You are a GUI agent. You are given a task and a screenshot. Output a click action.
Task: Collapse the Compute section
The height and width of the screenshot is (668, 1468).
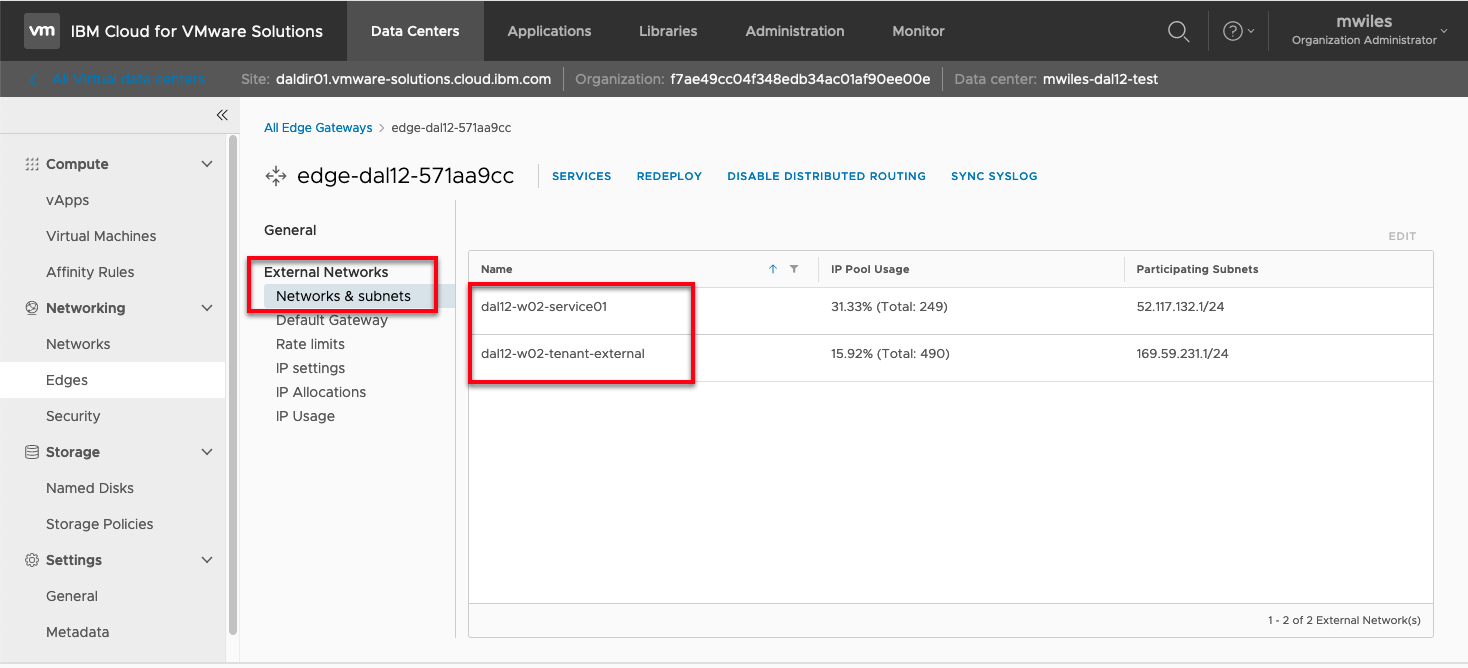207,164
